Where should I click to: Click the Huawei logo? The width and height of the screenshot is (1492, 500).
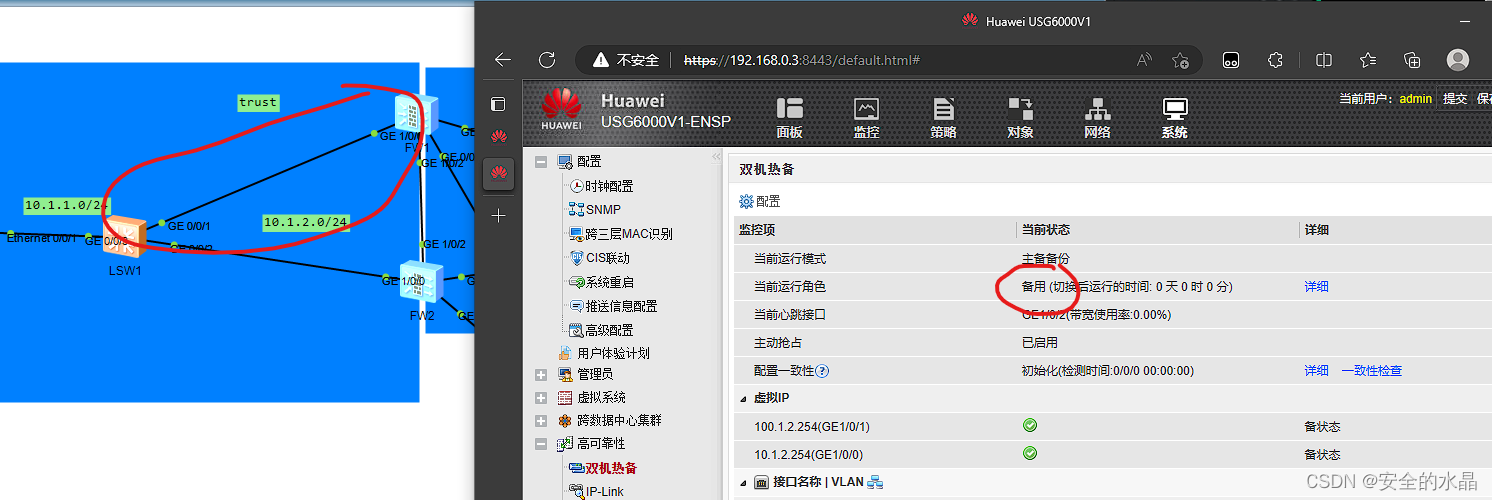click(x=561, y=109)
